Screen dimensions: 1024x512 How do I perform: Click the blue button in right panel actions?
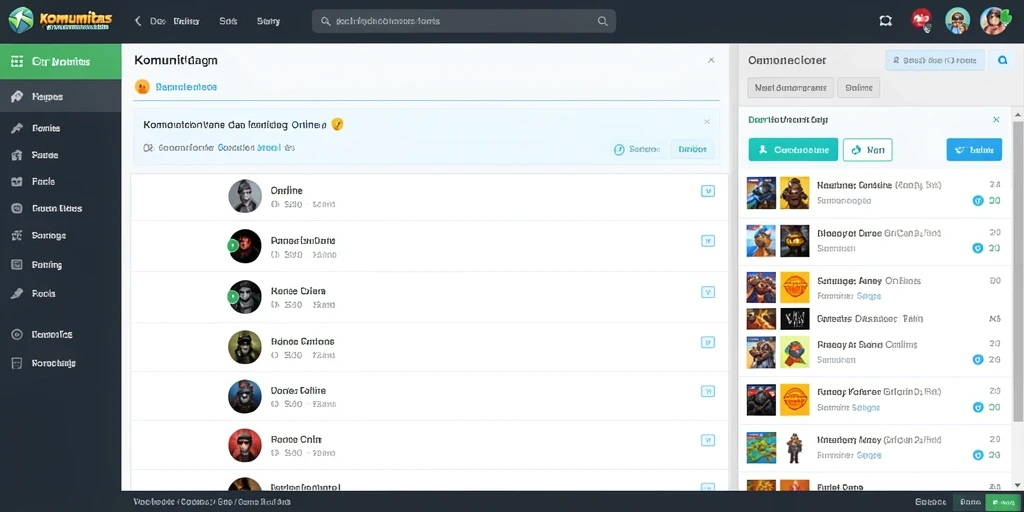(974, 150)
